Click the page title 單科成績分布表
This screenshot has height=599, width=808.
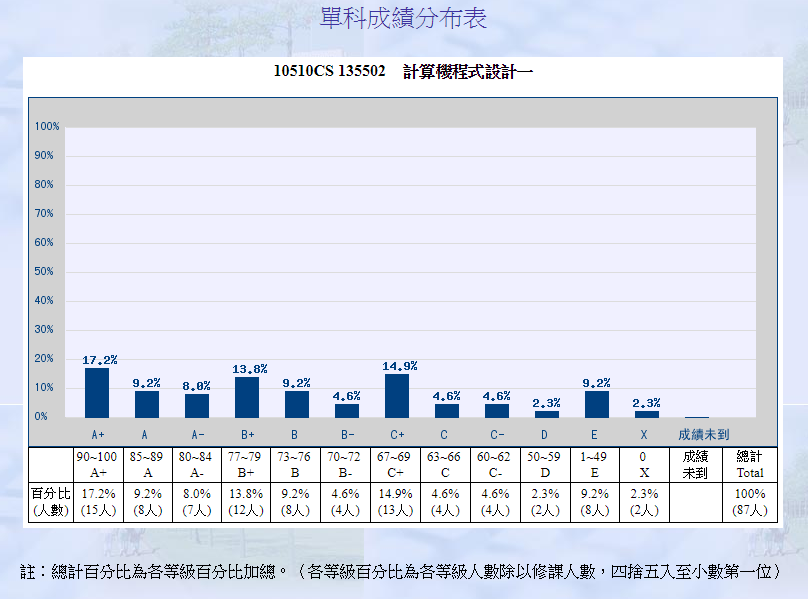point(403,19)
